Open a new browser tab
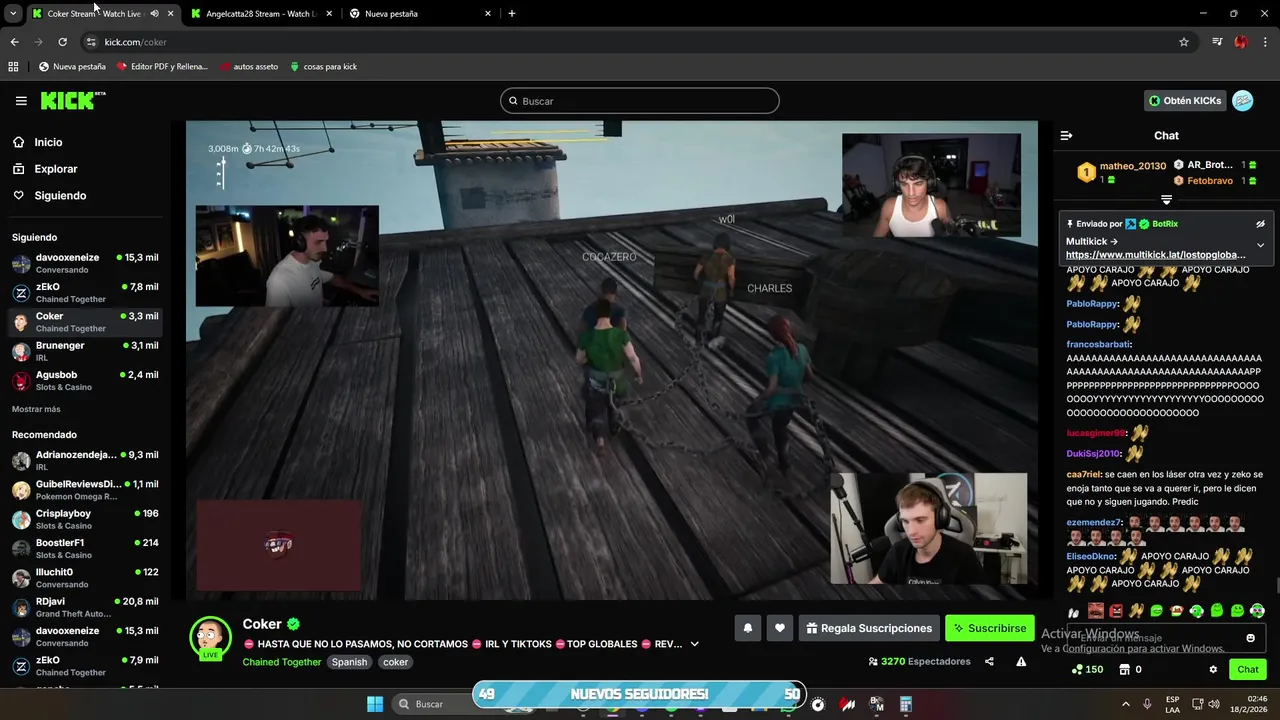Image resolution: width=1280 pixels, height=720 pixels. tap(512, 14)
